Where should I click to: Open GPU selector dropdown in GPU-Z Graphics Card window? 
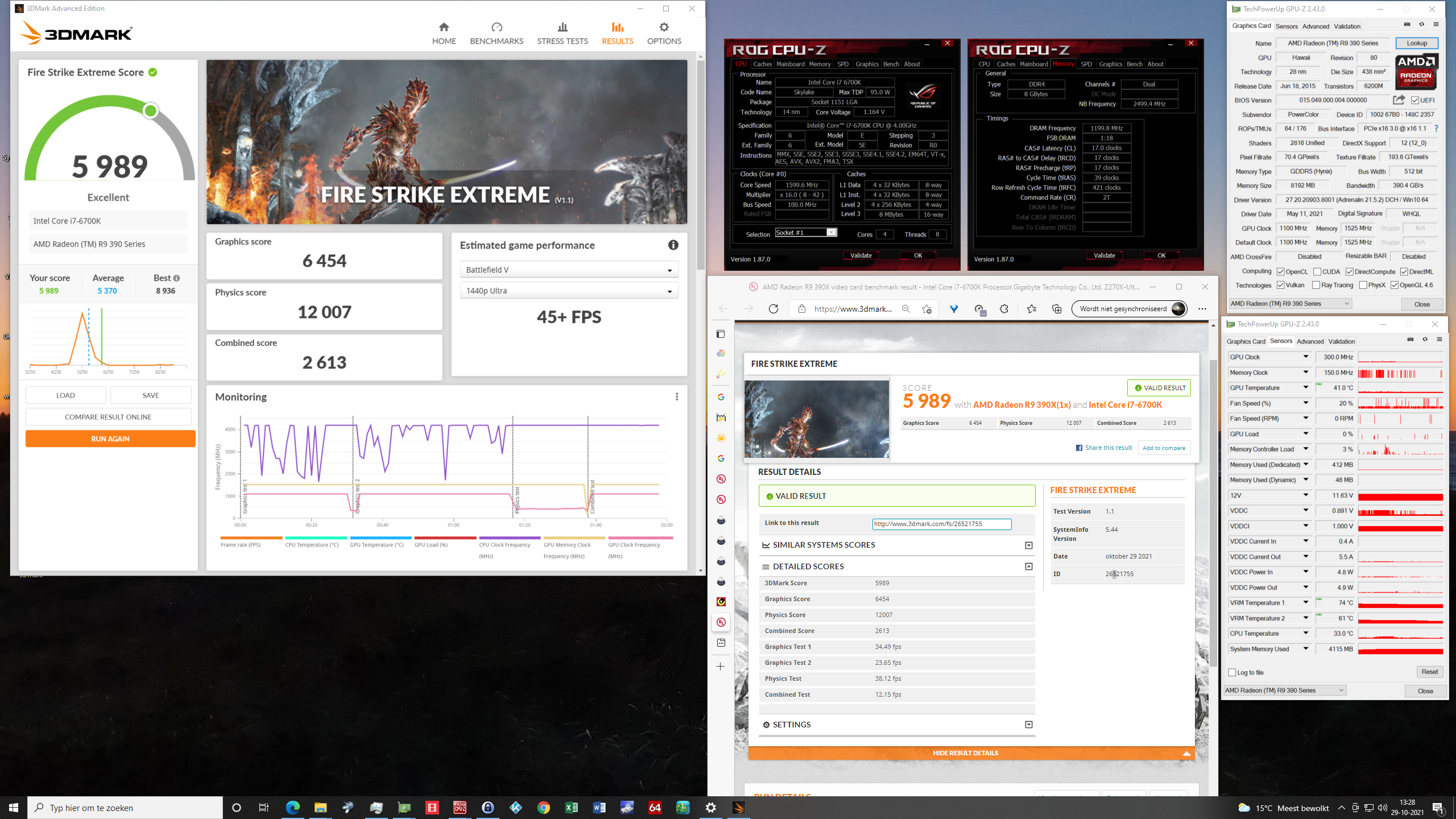[x=1290, y=304]
